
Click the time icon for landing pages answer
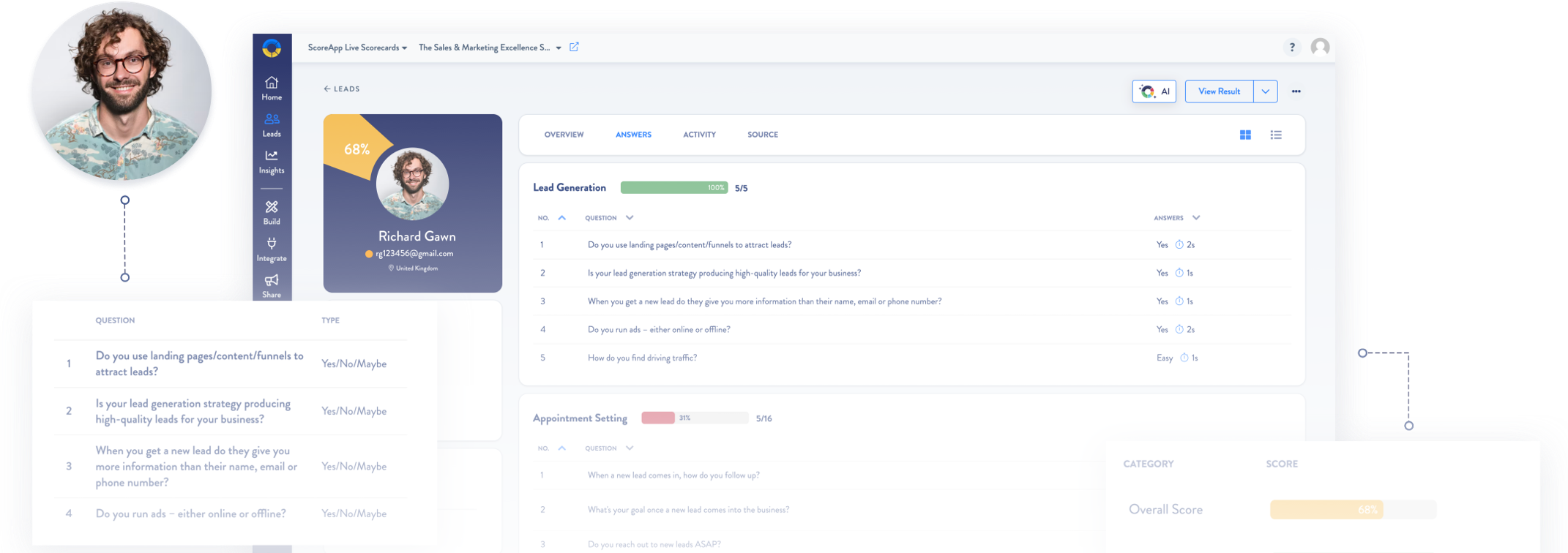(x=1179, y=245)
